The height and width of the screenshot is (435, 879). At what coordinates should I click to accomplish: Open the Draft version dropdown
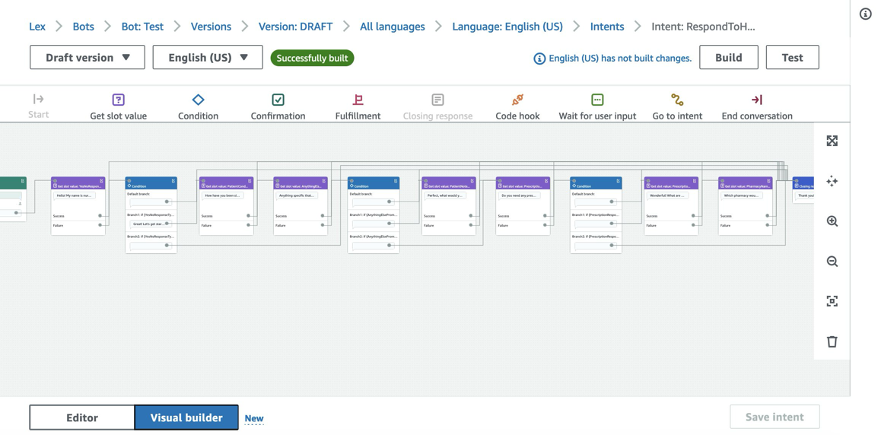click(87, 57)
